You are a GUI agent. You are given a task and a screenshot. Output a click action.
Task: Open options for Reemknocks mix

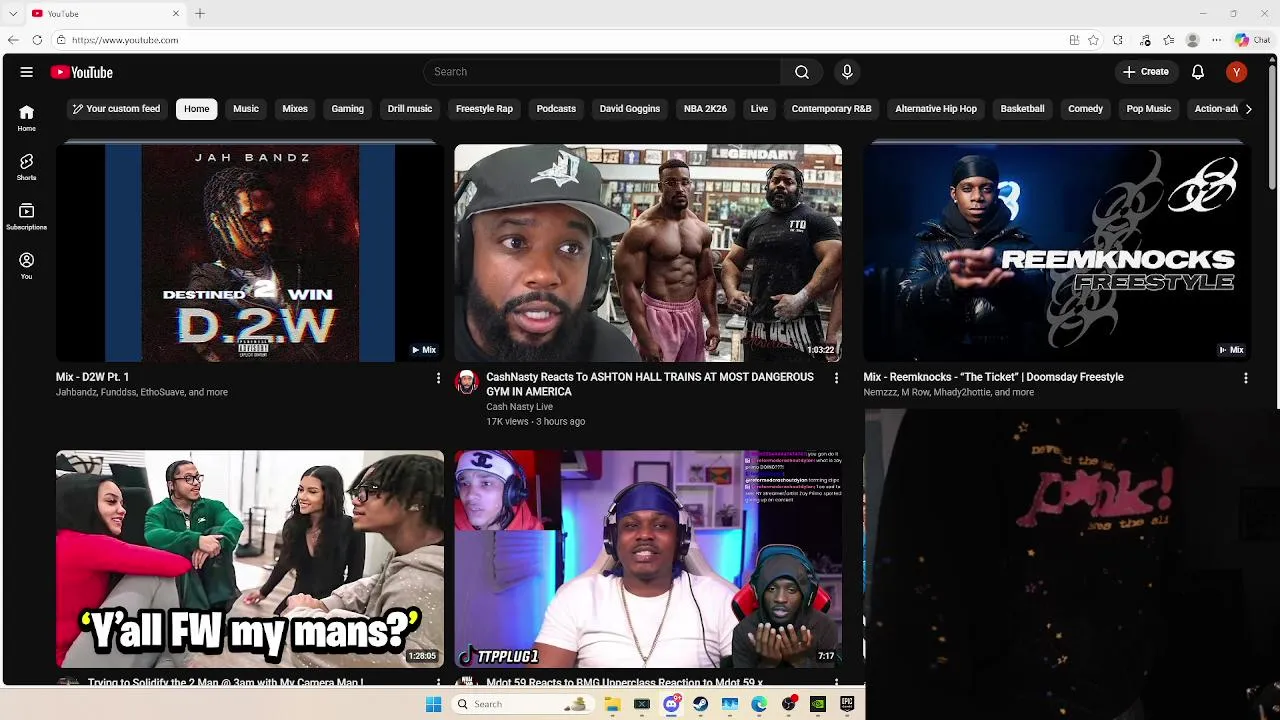click(x=1245, y=378)
